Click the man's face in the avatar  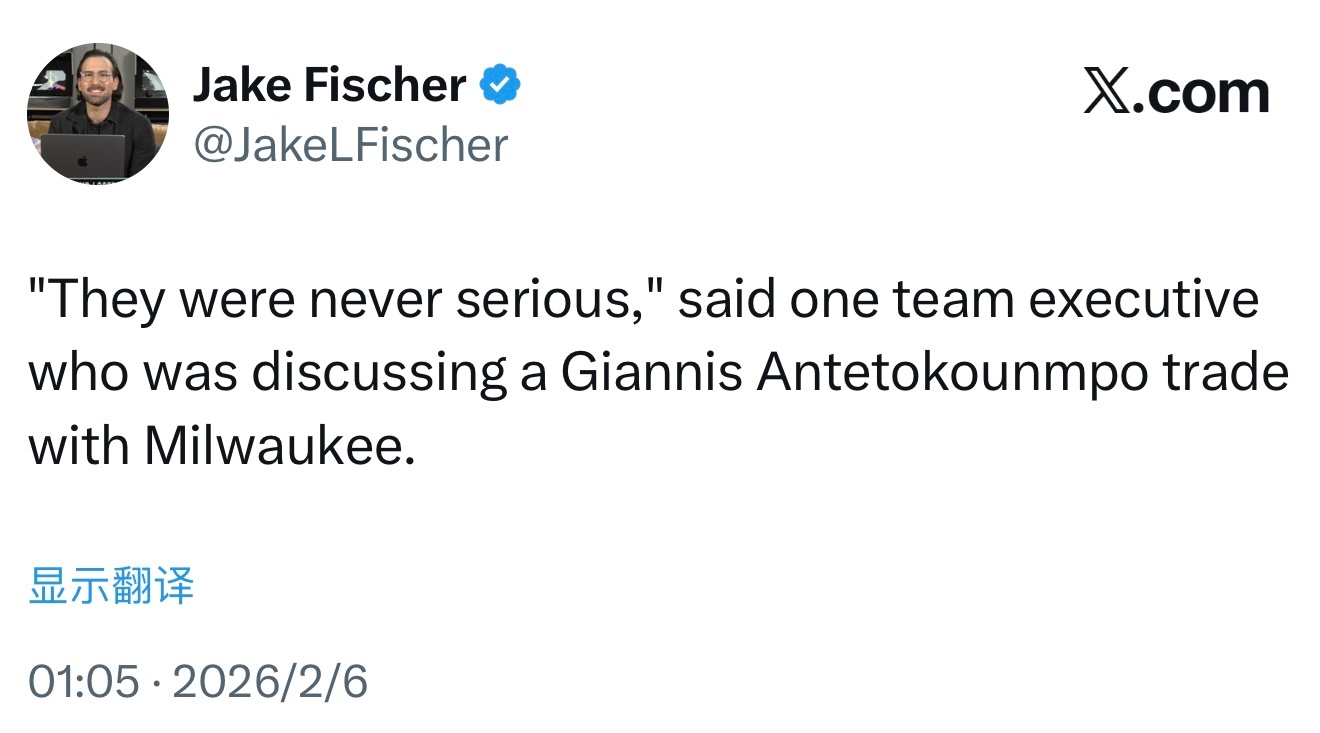96,85
